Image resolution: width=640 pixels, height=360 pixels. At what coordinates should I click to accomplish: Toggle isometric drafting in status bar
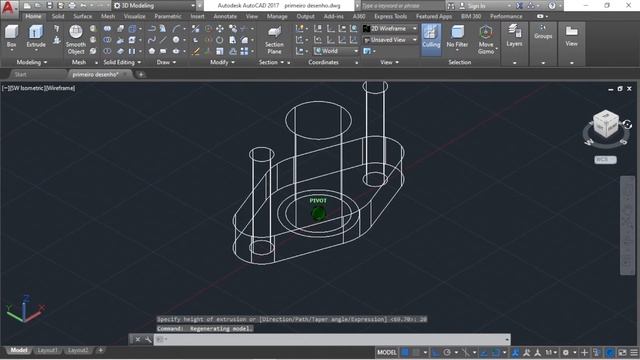[x=465, y=352]
